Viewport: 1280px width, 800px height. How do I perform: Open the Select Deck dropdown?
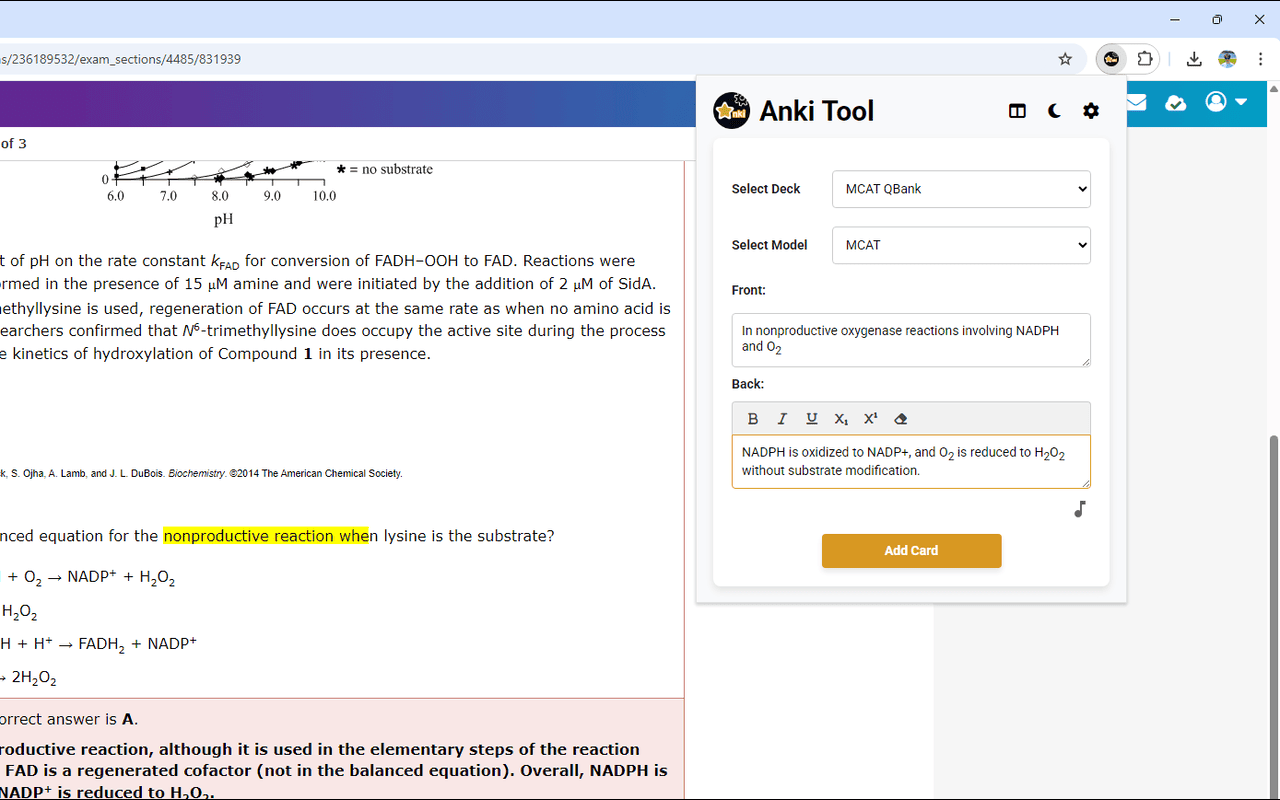[x=960, y=189]
